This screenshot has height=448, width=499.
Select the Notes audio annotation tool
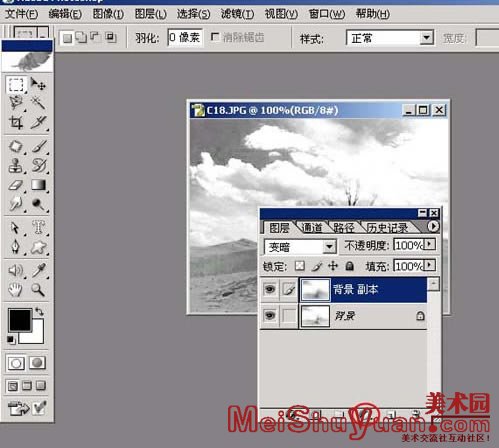point(16,271)
